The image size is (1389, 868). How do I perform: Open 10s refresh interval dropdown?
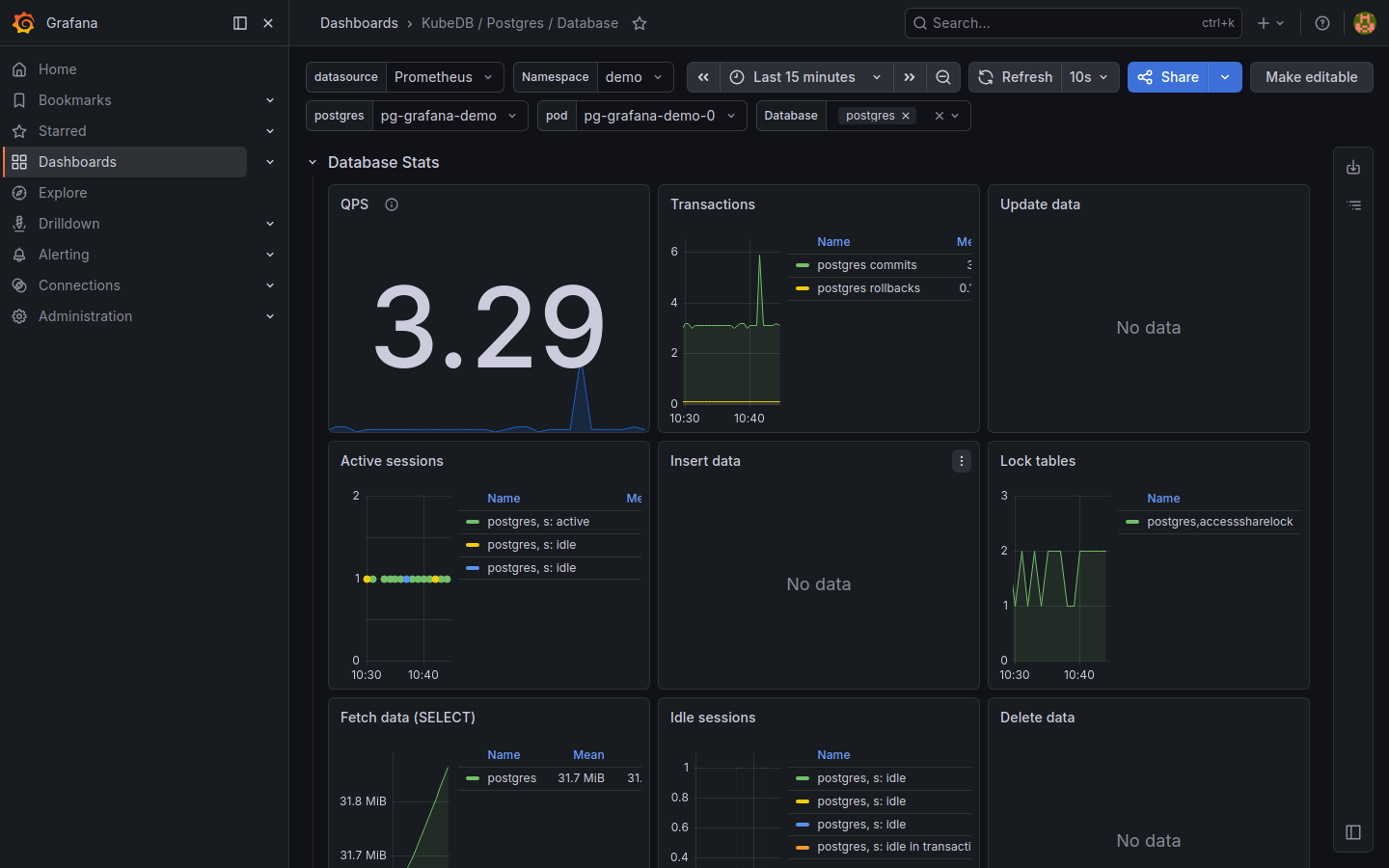[1090, 77]
